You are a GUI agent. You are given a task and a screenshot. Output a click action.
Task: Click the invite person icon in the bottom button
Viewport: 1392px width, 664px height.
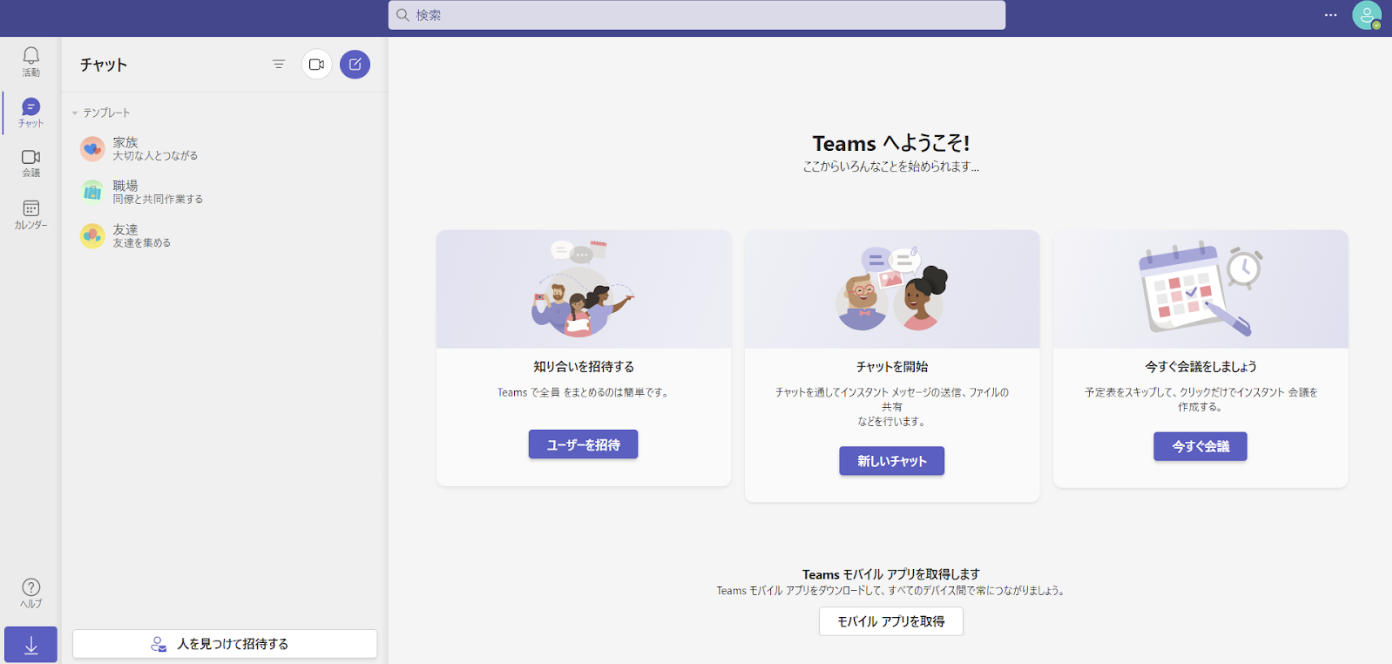pos(159,644)
